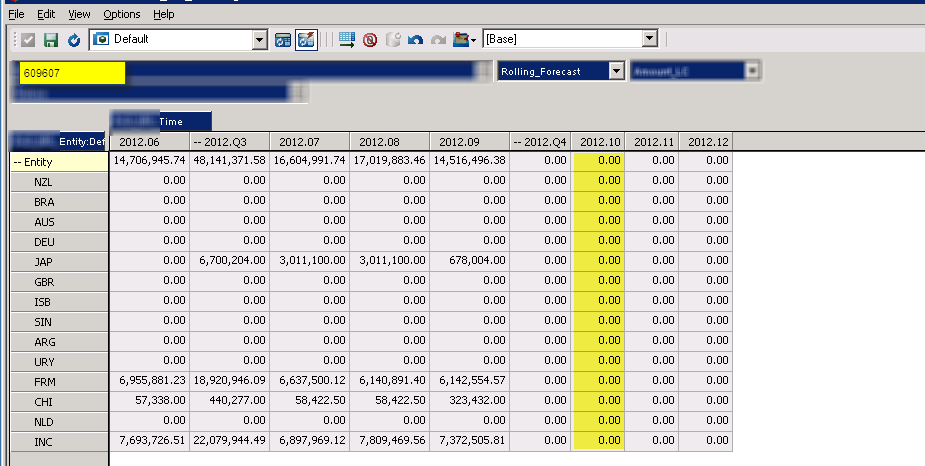Screen dimensions: 925x466
Task: Click the Entity:Def row dimension tile
Action: pyautogui.click(x=58, y=142)
